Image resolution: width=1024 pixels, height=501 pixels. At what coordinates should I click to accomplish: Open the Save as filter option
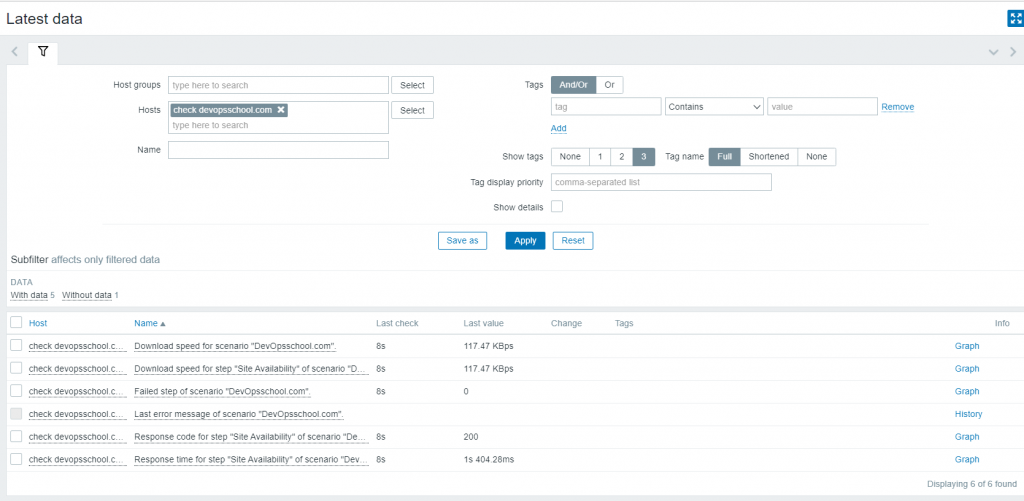(x=462, y=241)
